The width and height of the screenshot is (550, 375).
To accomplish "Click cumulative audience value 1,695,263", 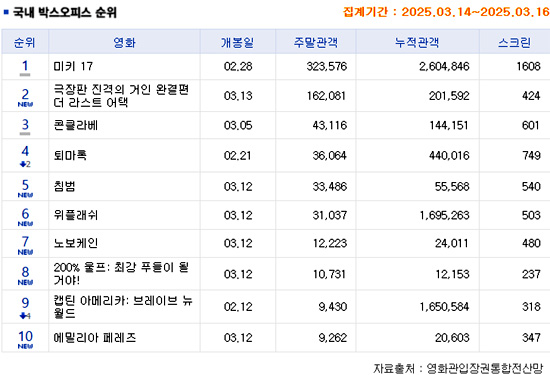I will tap(444, 215).
